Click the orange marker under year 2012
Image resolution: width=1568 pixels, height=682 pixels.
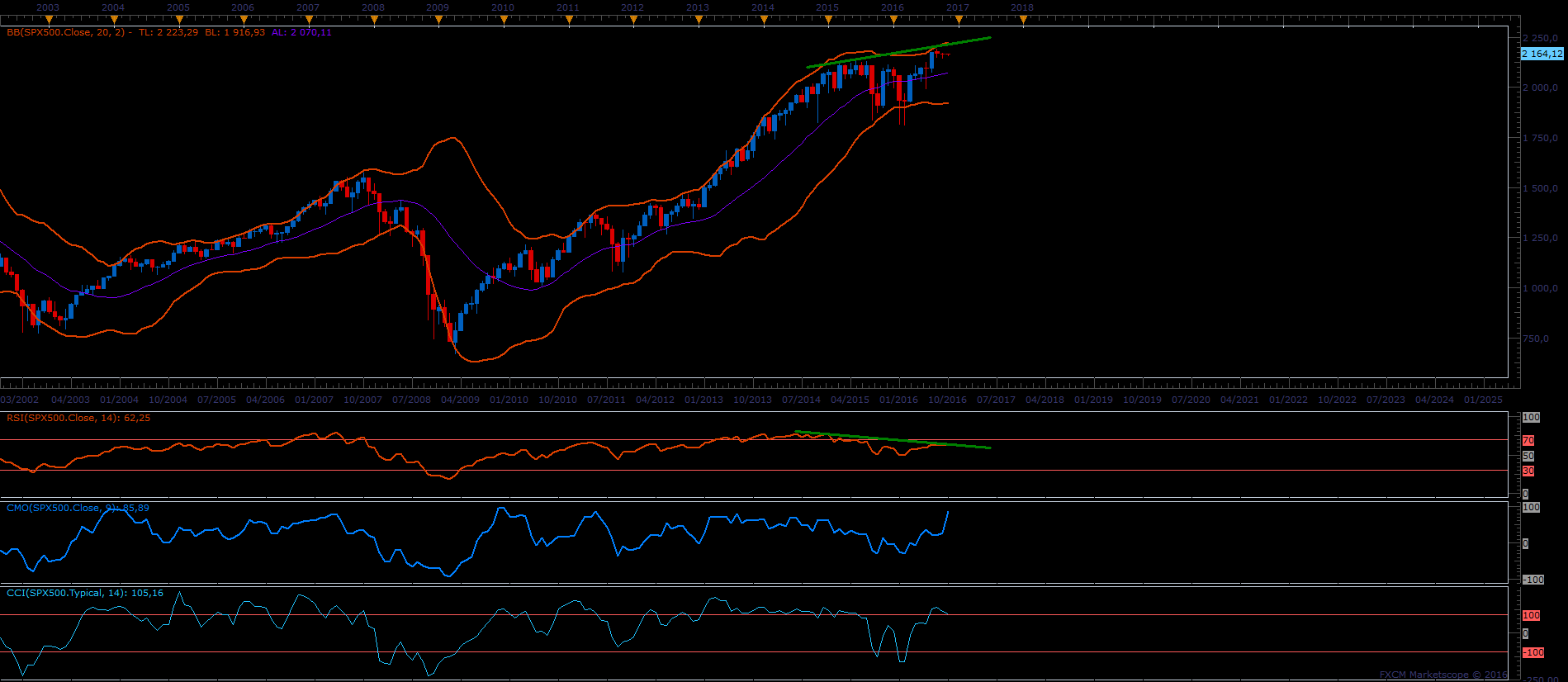pyautogui.click(x=632, y=20)
